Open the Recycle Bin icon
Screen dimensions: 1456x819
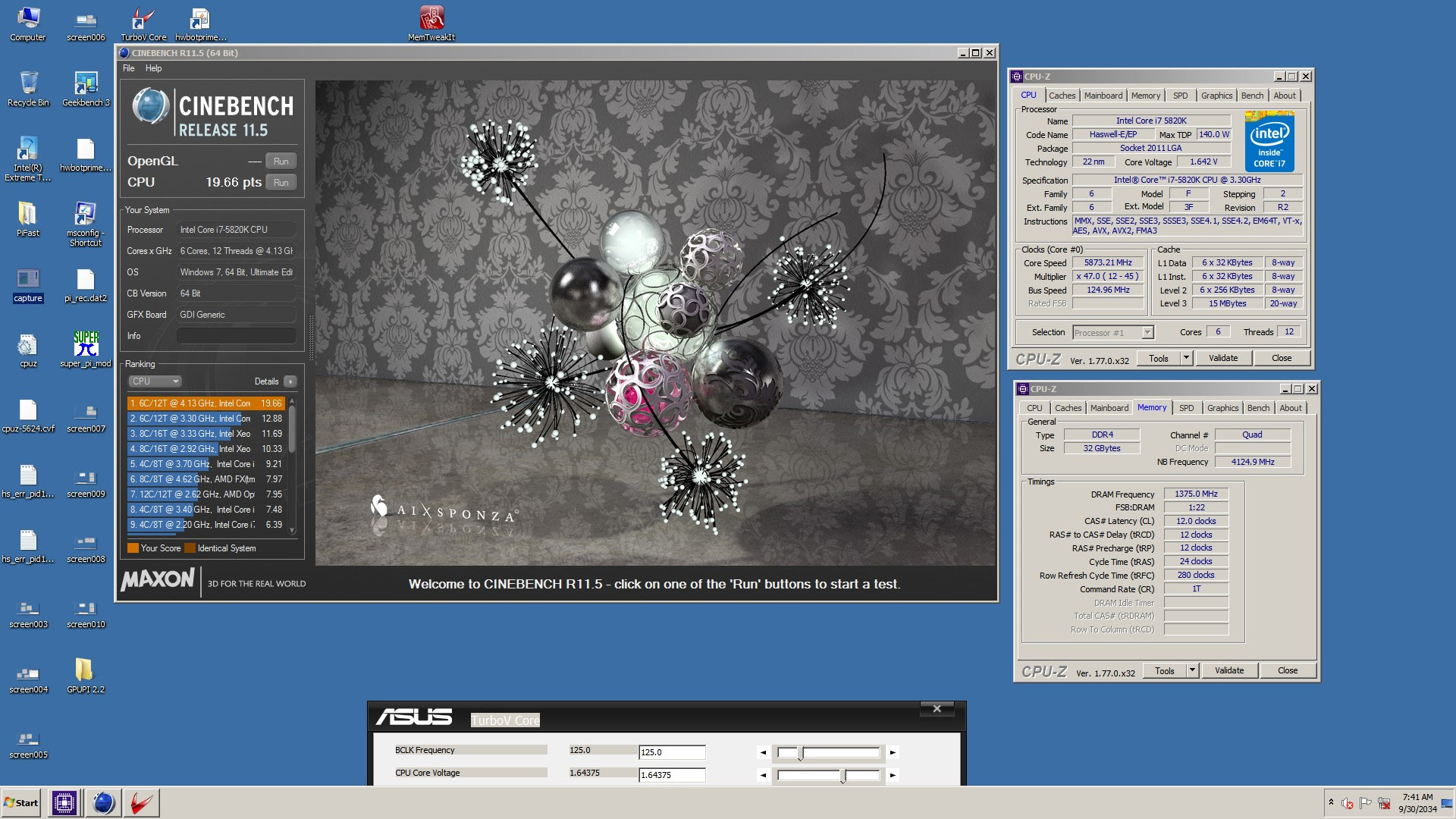pos(28,89)
